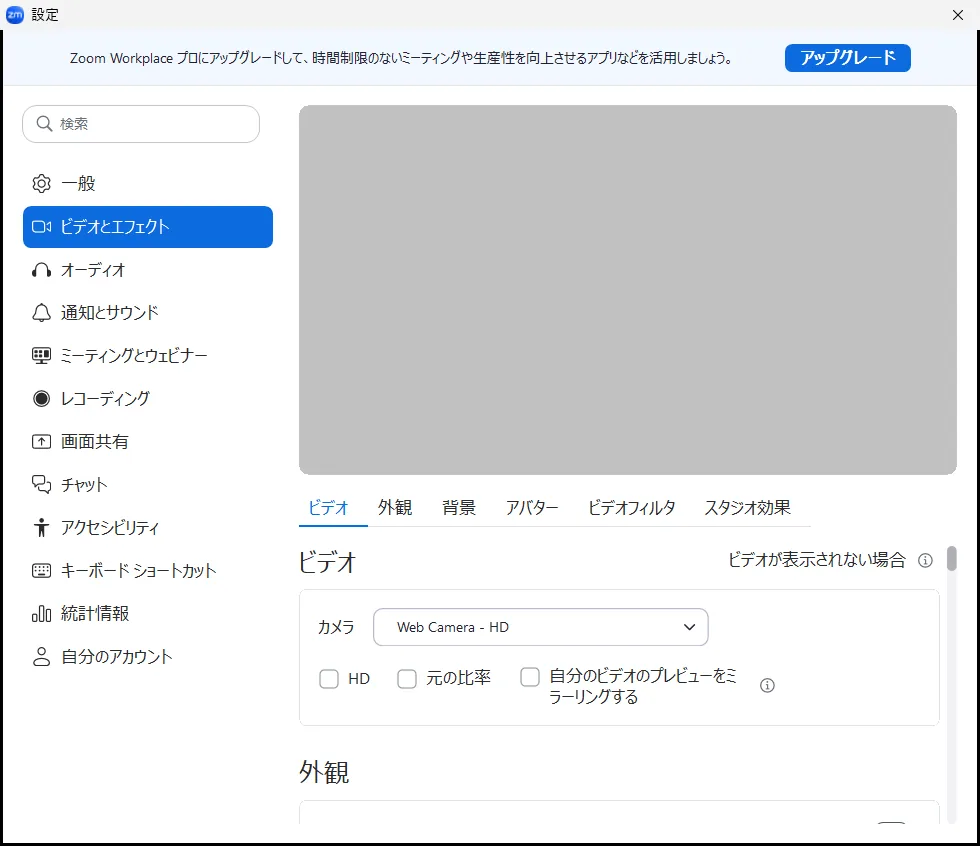Click the video preview area
This screenshot has width=980, height=846.
pyautogui.click(x=628, y=290)
